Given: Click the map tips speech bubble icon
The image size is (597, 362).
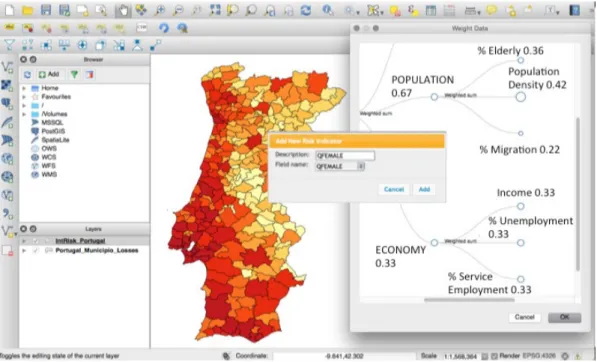Looking at the screenshot, I should coord(492,10).
